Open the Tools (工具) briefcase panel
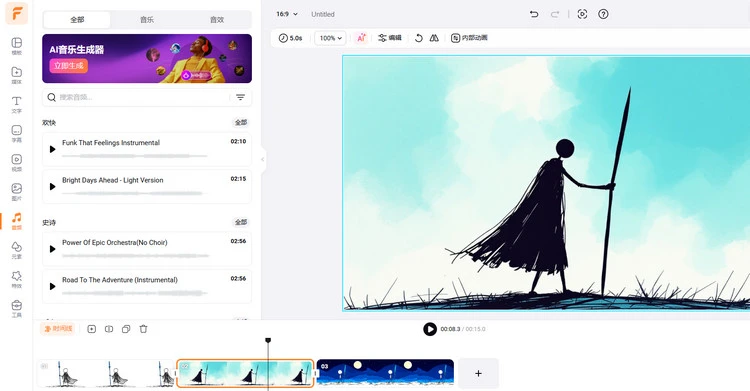This screenshot has height=391, width=750. click(16, 308)
